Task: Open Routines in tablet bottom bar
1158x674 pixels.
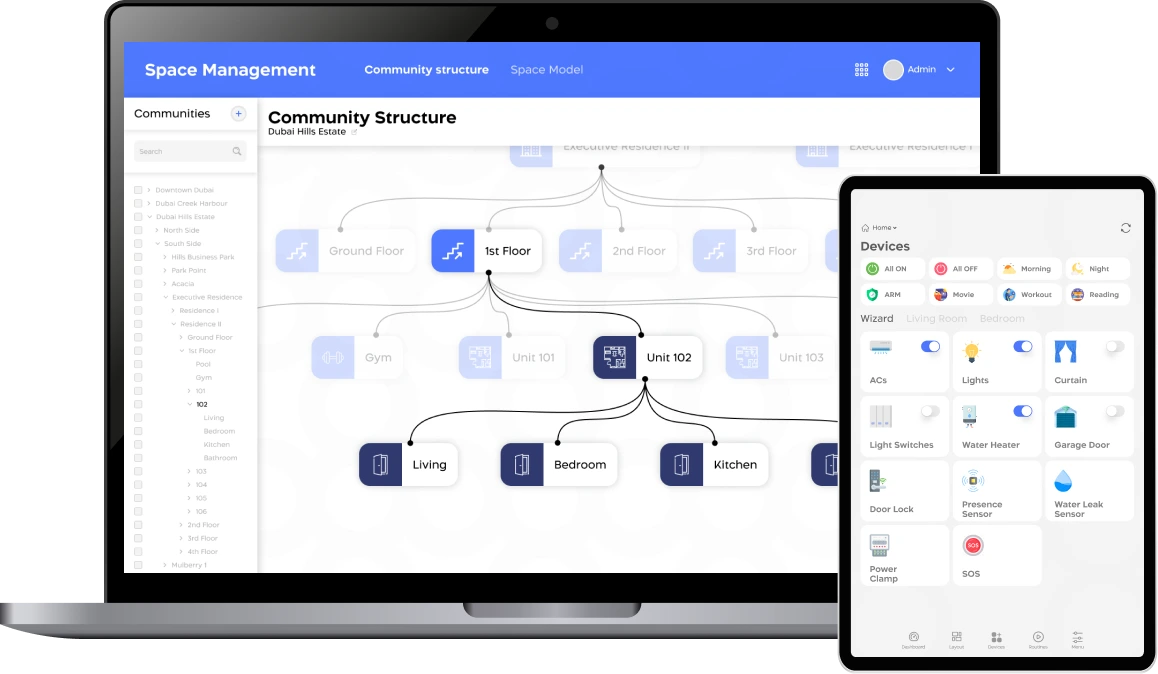Action: (1038, 640)
